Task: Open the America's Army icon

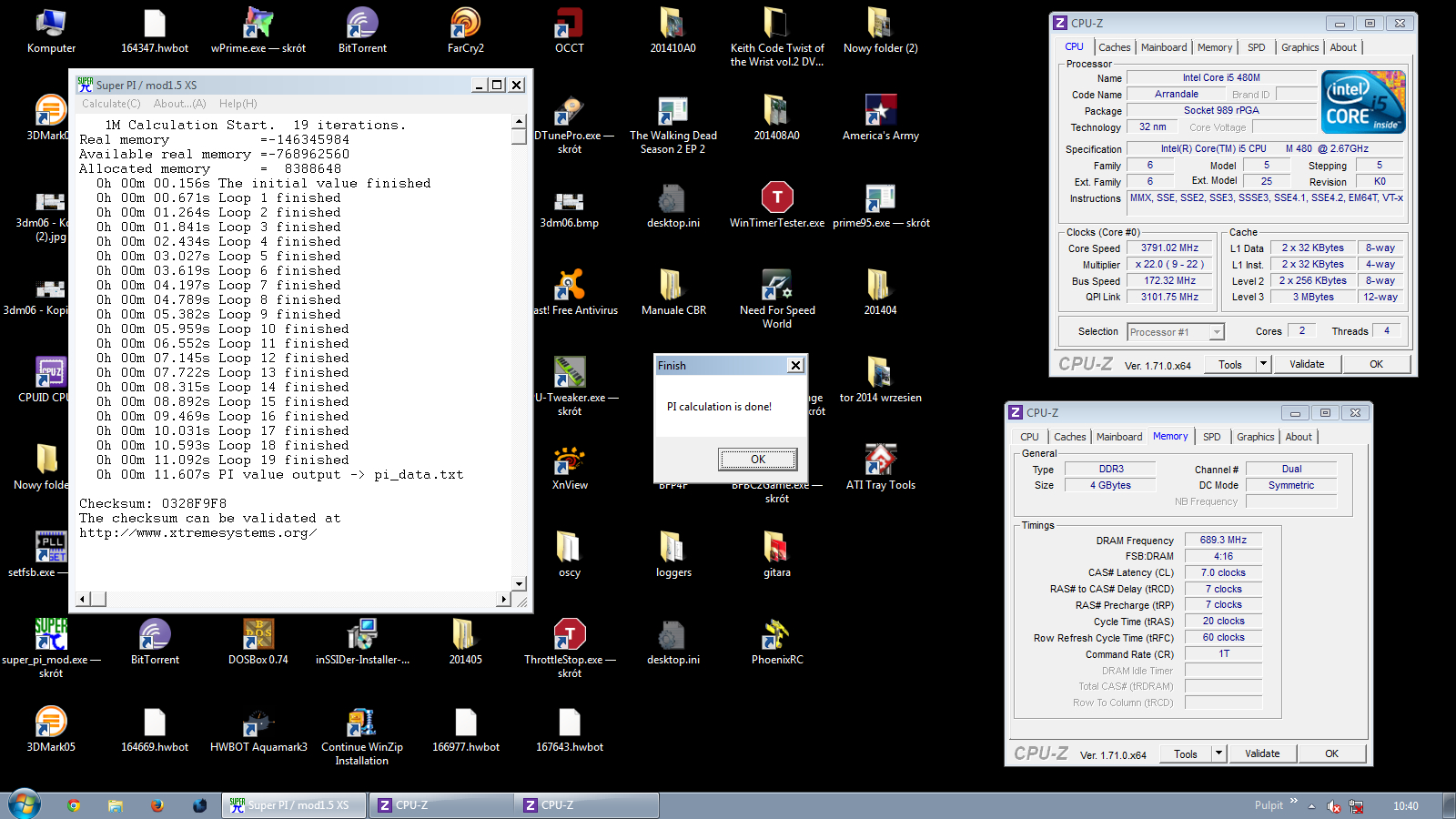Action: tap(880, 111)
